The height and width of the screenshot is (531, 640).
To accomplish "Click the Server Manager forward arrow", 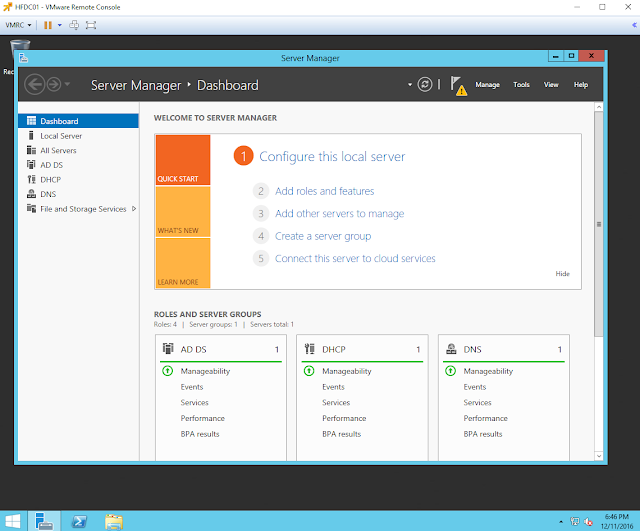I will [54, 84].
